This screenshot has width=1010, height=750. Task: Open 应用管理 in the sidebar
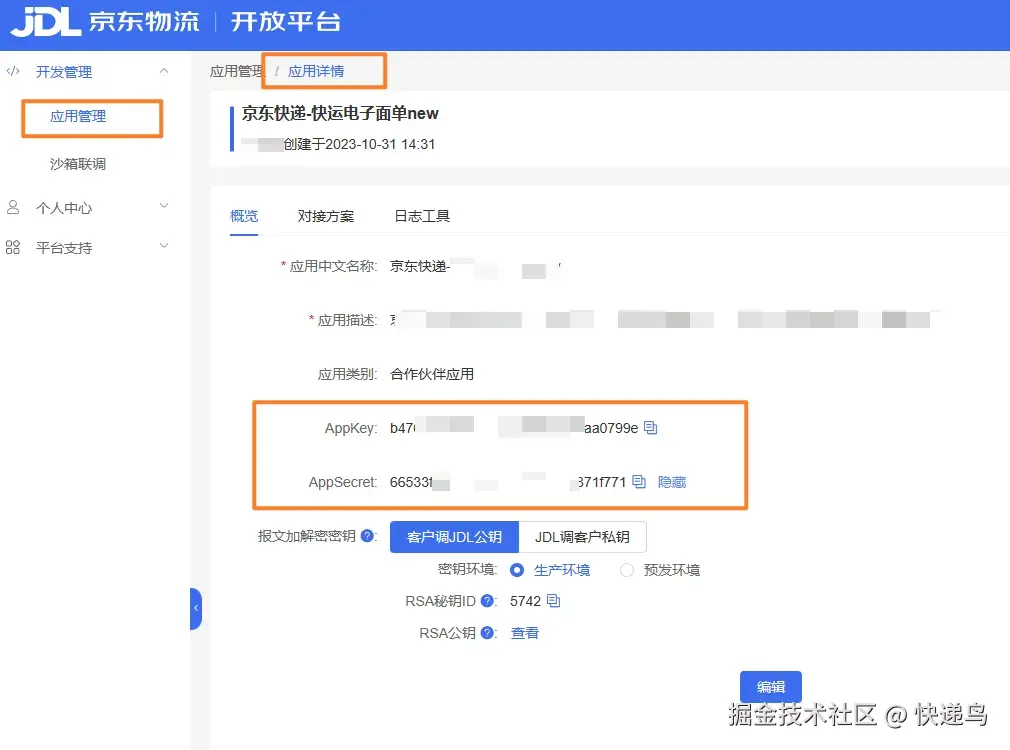78,117
